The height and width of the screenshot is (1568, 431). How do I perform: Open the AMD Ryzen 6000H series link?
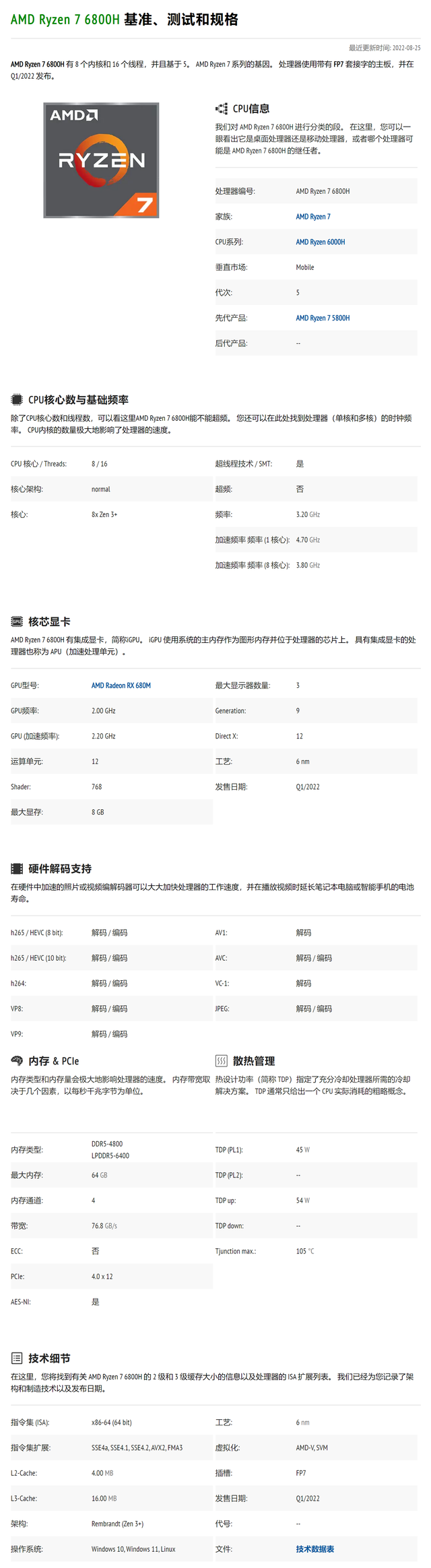[321, 242]
